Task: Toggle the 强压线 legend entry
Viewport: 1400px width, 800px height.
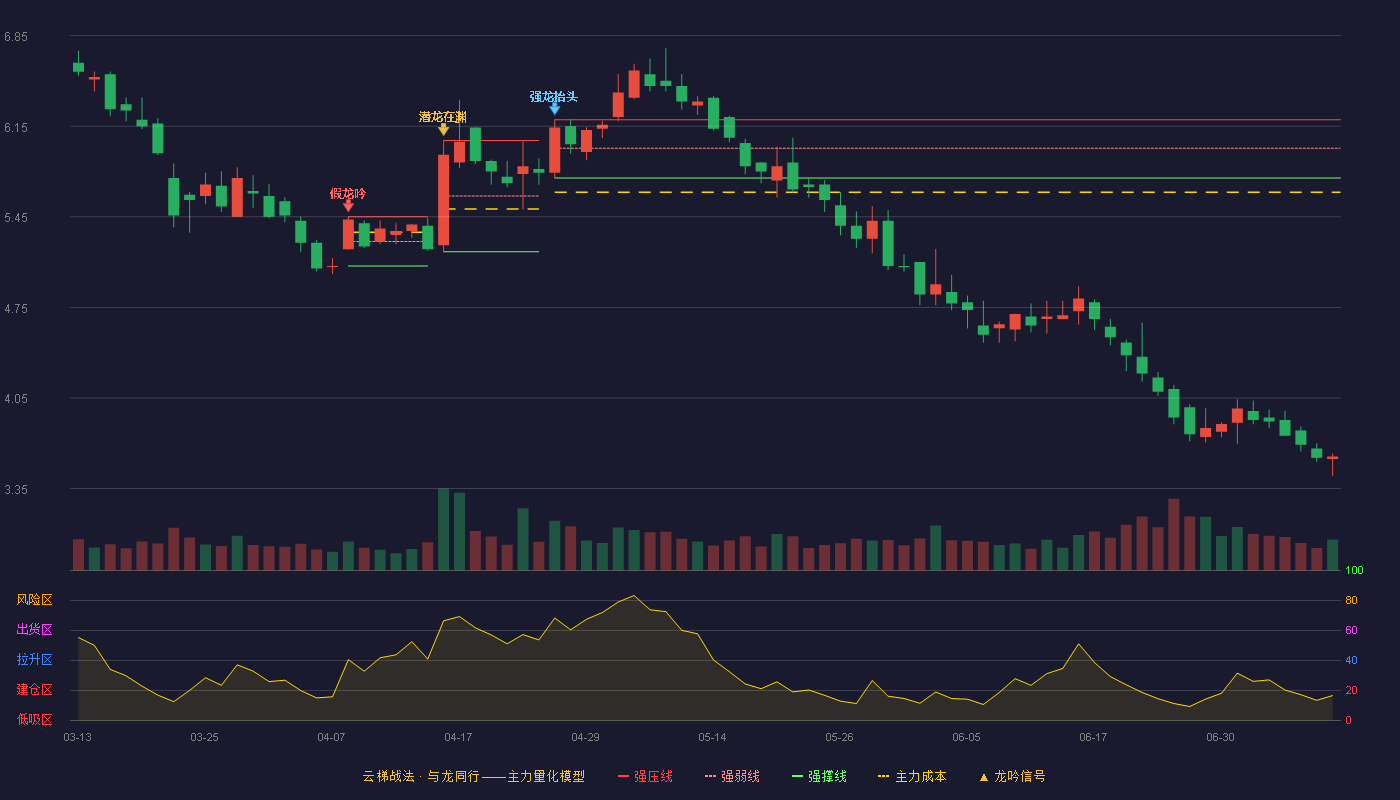Action: (645, 776)
